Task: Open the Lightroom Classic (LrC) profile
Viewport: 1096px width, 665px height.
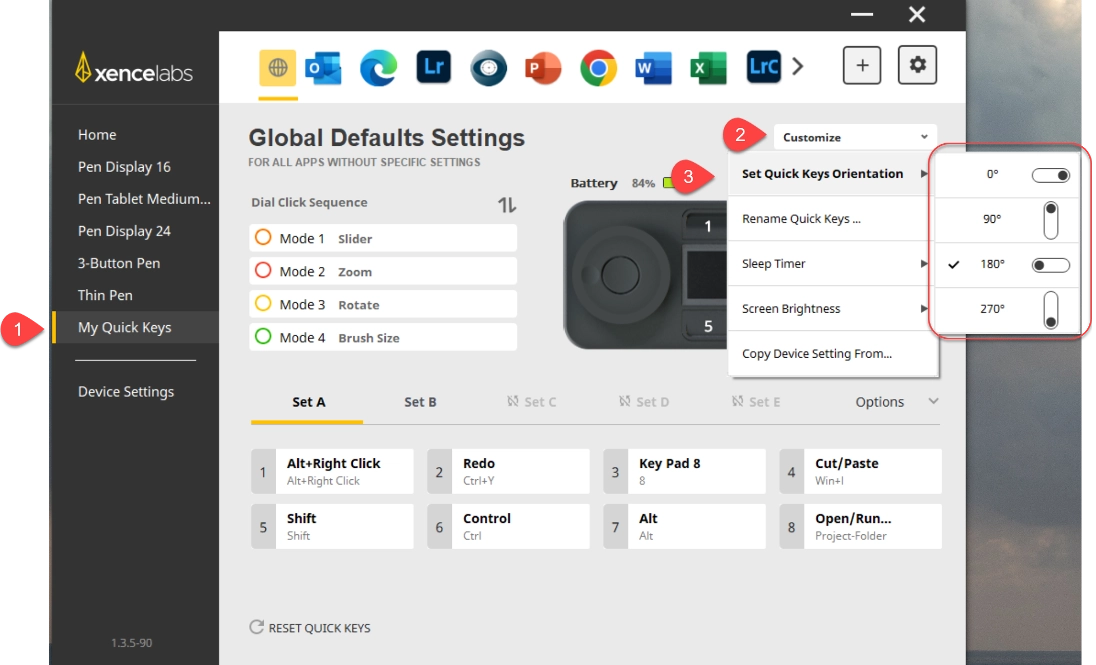Action: coord(763,67)
